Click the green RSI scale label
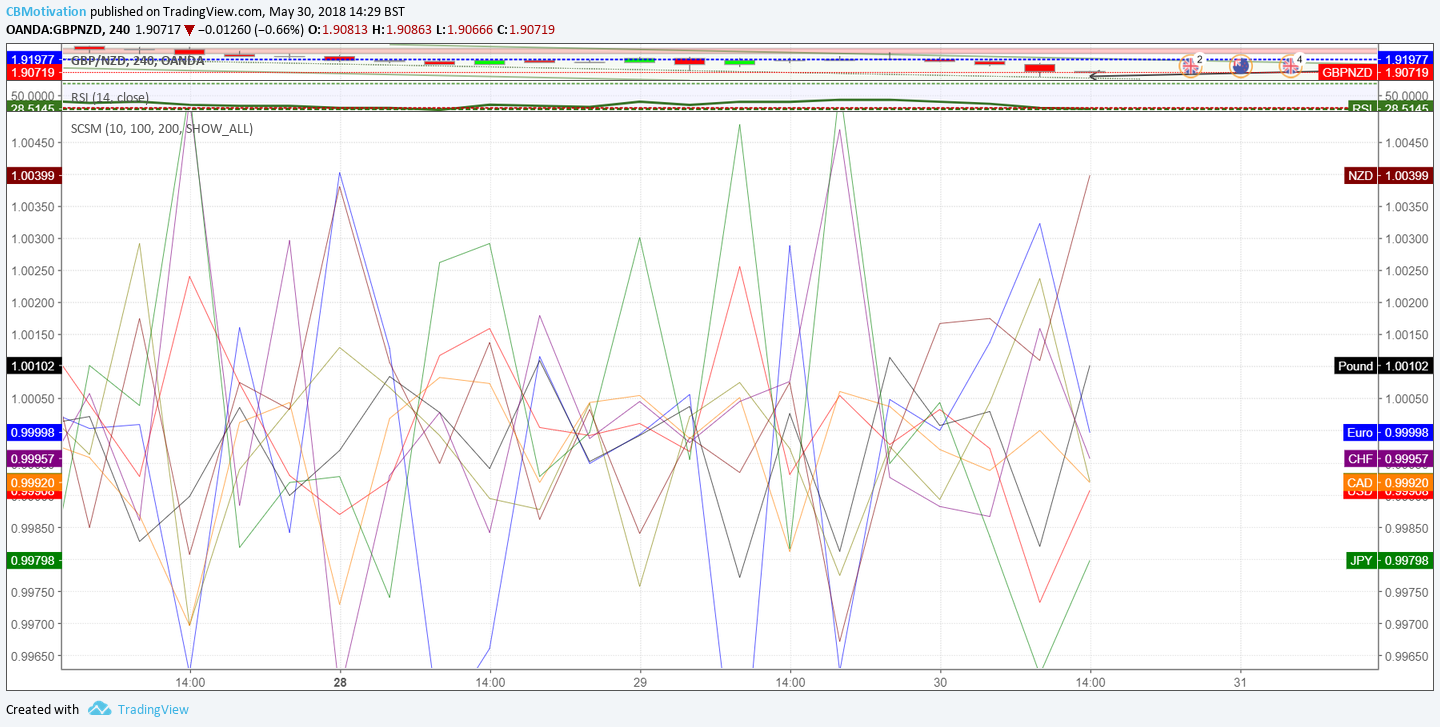The image size is (1440, 727). click(x=1363, y=108)
